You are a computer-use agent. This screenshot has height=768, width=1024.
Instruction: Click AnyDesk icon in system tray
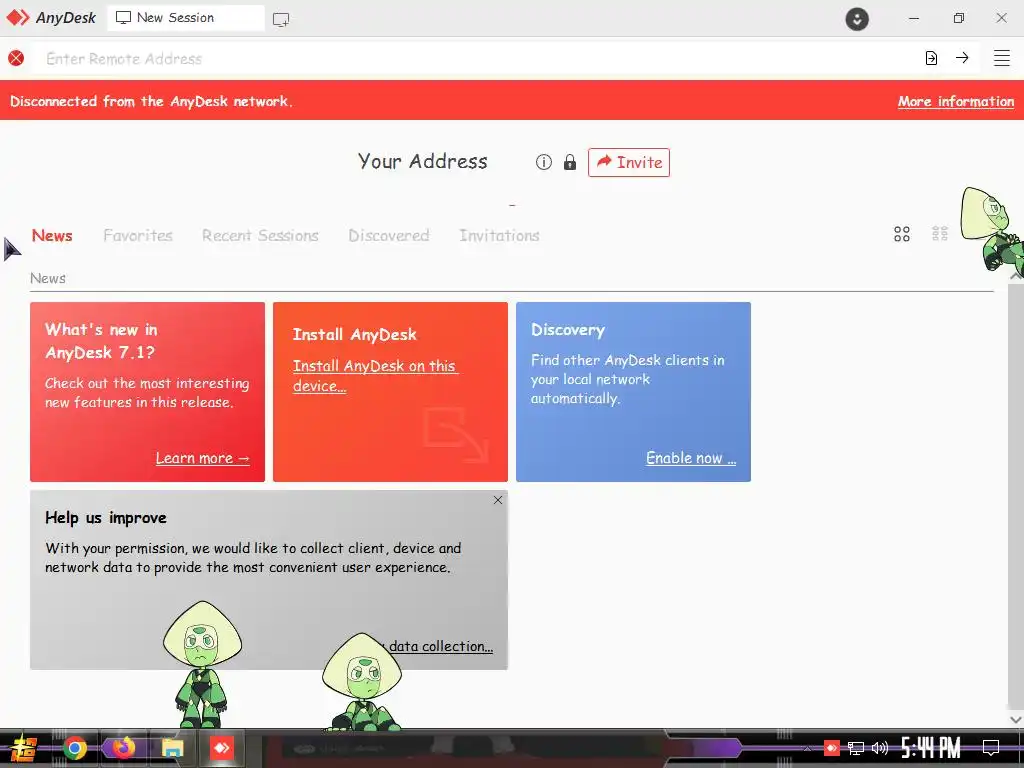click(831, 747)
